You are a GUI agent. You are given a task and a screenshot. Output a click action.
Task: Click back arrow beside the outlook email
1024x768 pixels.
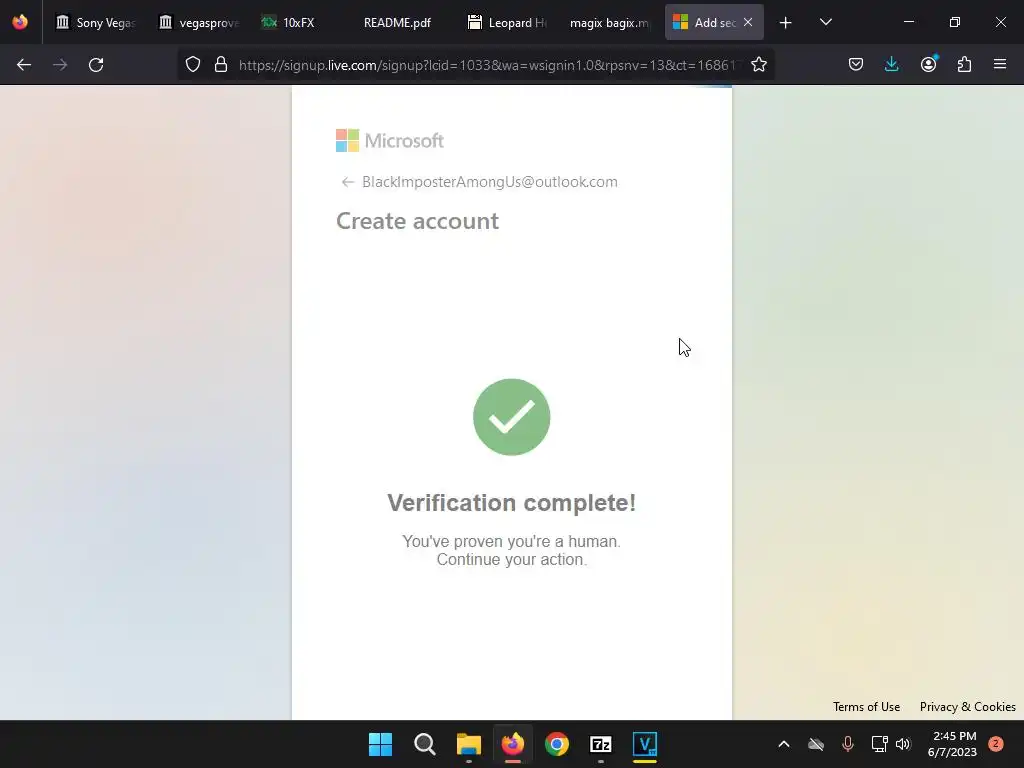pyautogui.click(x=347, y=182)
